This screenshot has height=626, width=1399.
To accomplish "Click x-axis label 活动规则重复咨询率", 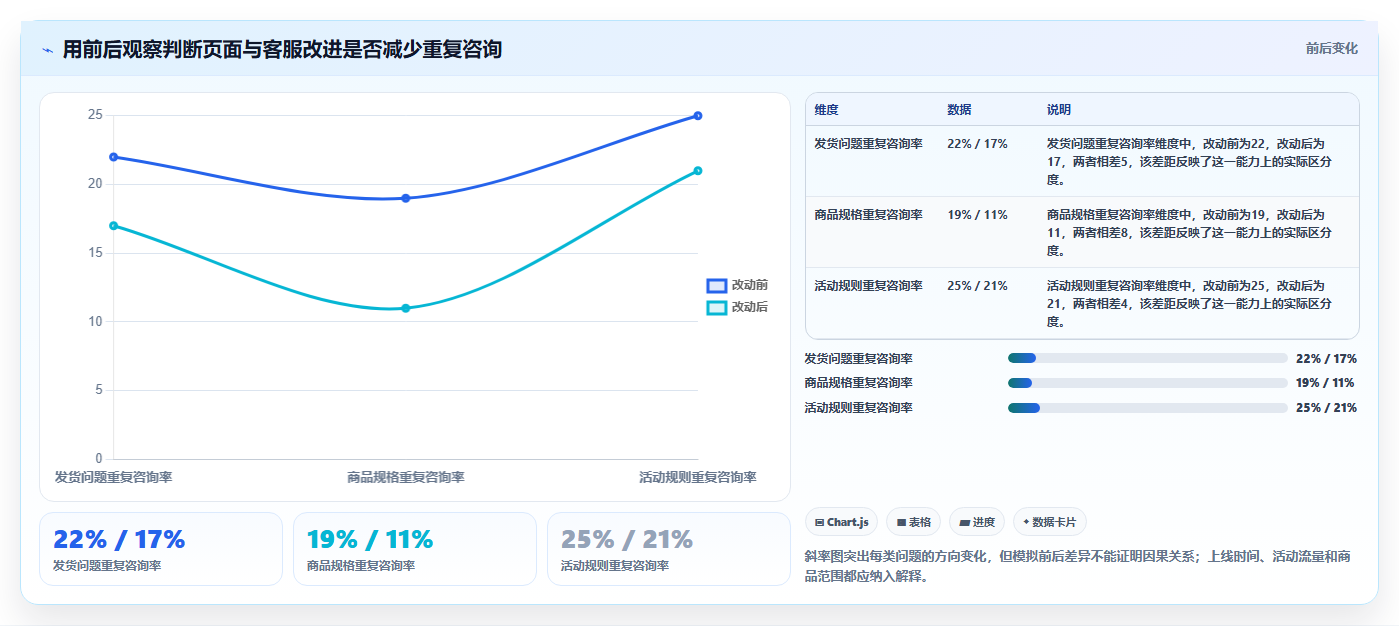I will tap(698, 478).
